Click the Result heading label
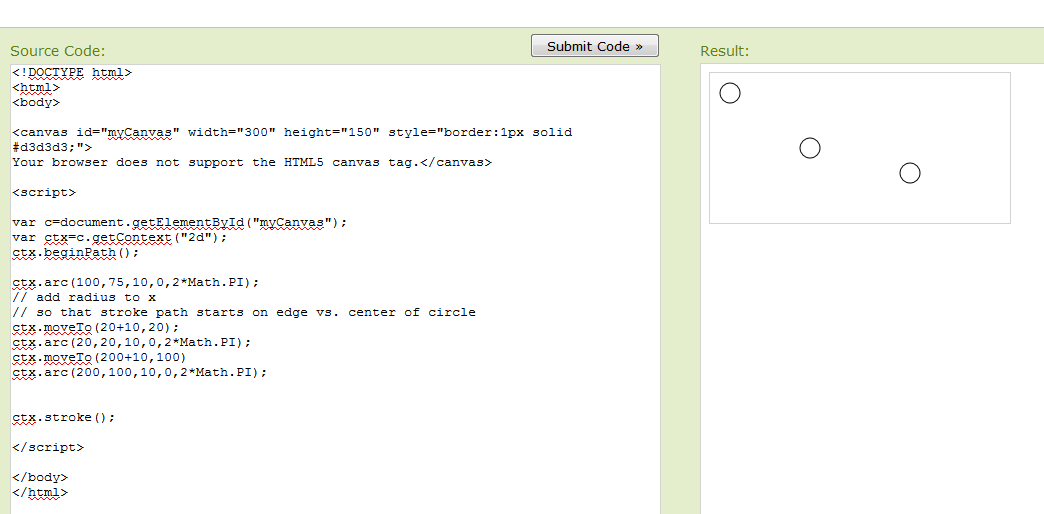1044x514 pixels. [x=724, y=51]
